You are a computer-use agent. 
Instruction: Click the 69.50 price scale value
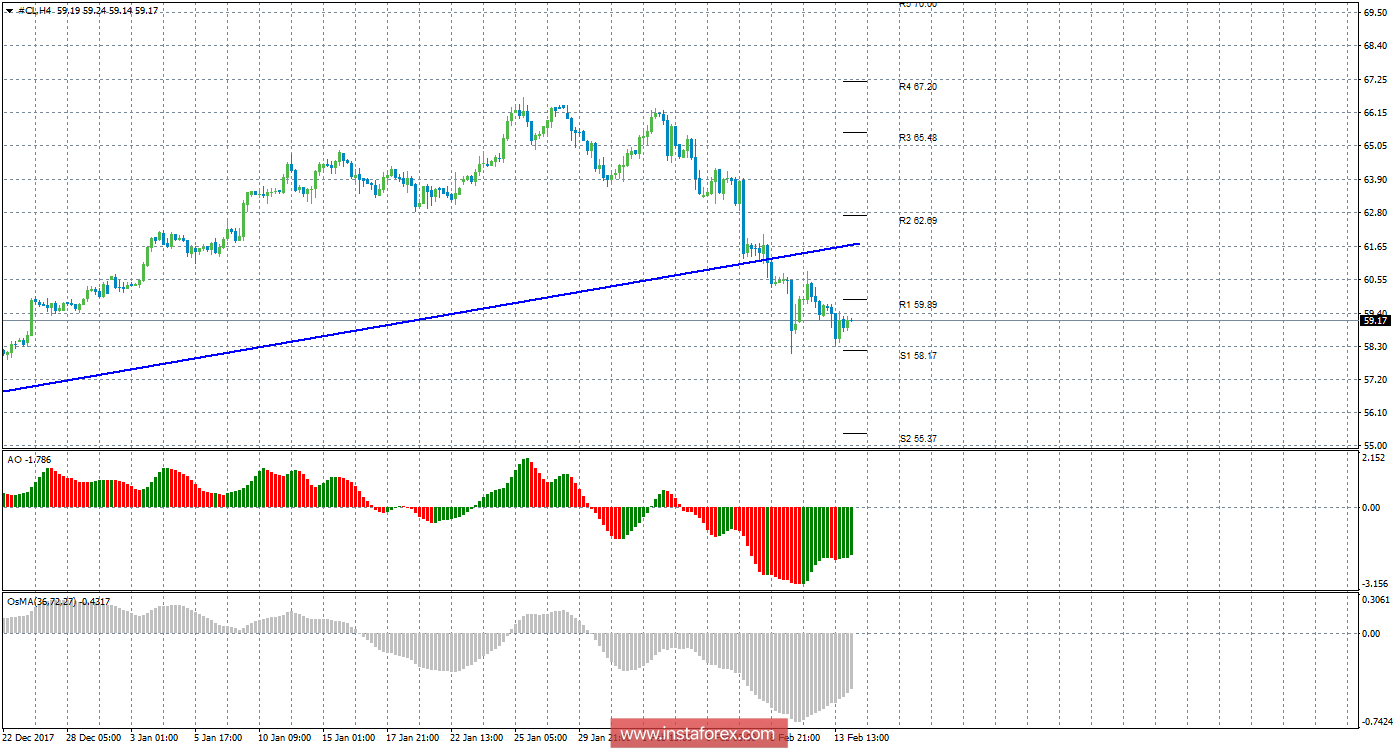tap(1376, 12)
